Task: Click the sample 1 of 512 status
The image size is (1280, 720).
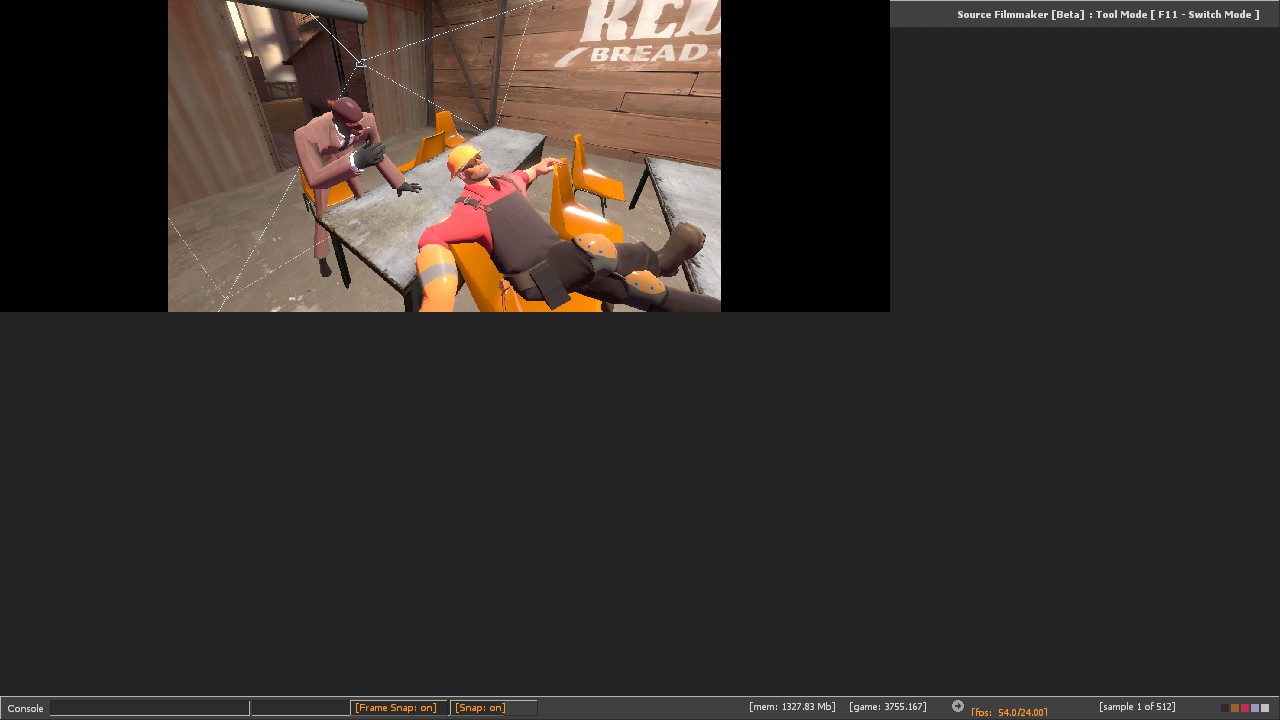Action: [x=1137, y=707]
